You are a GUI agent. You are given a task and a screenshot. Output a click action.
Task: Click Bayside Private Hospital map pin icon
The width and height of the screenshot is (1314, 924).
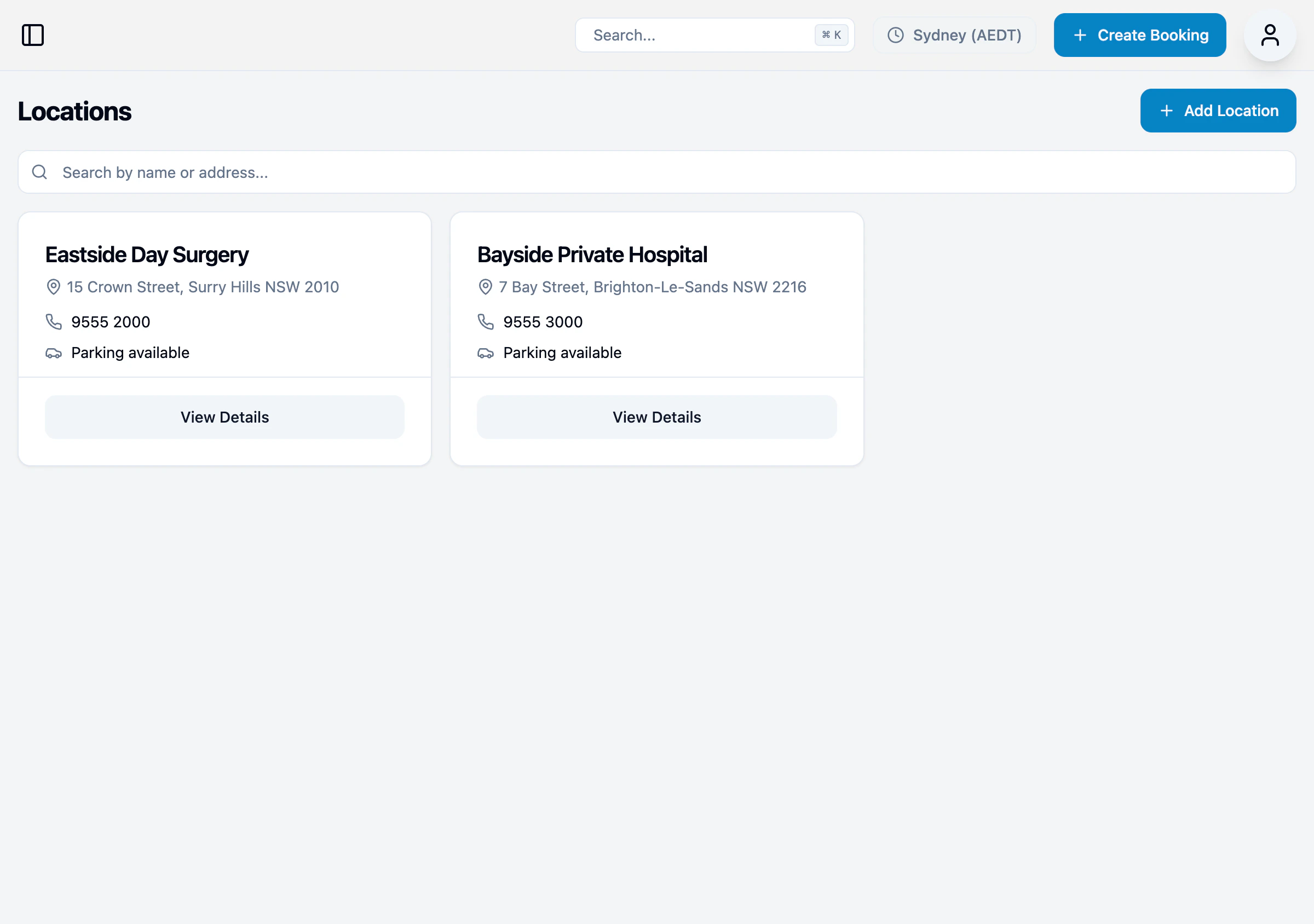click(x=485, y=287)
